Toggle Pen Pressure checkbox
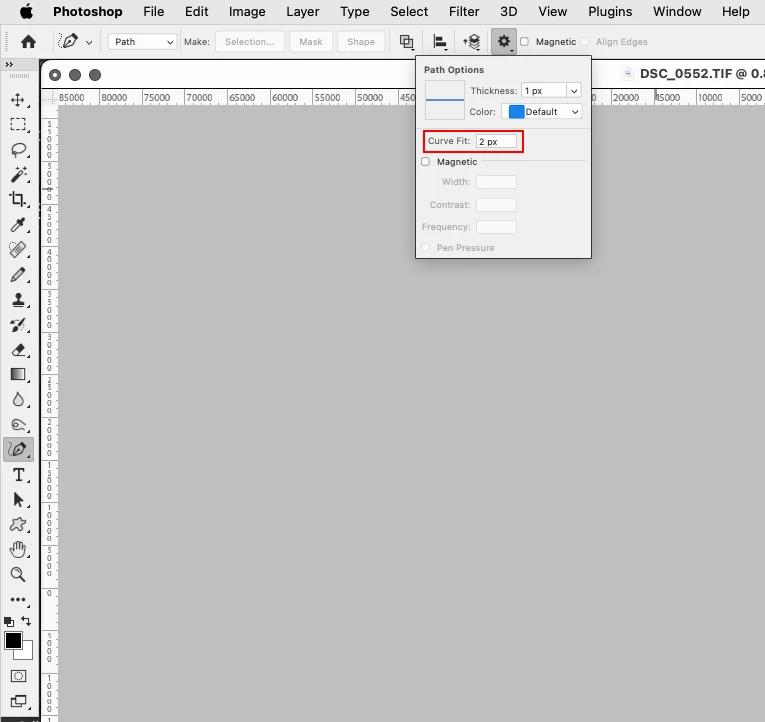The image size is (765, 722). tap(426, 248)
